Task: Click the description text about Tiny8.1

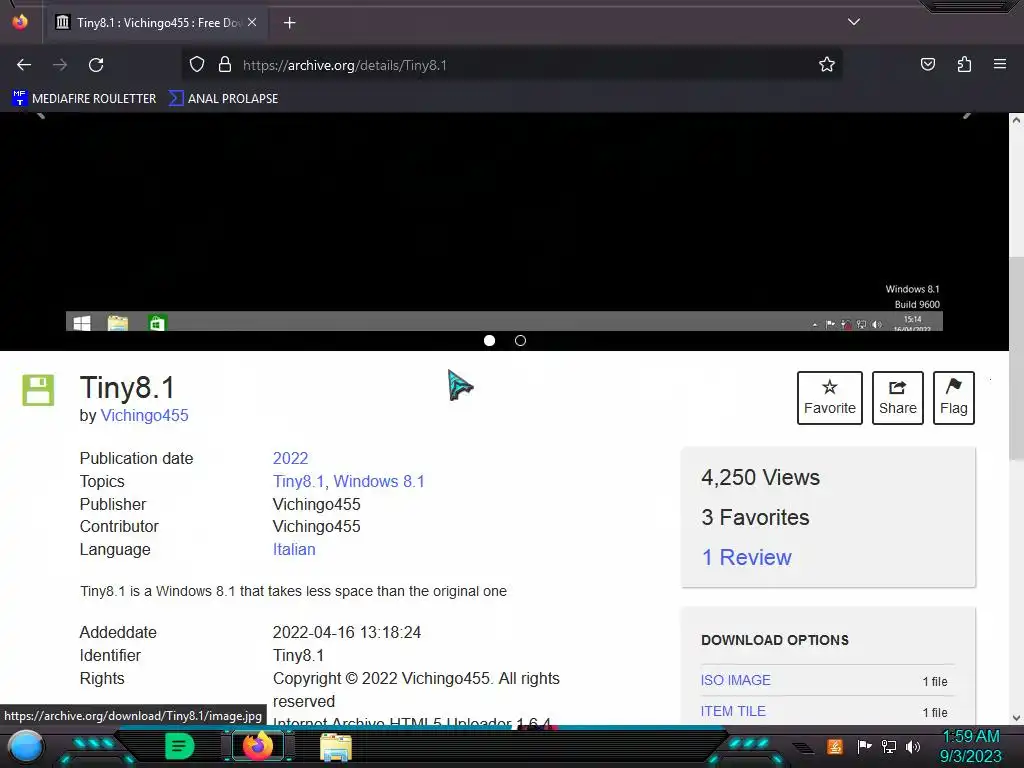Action: click(293, 591)
